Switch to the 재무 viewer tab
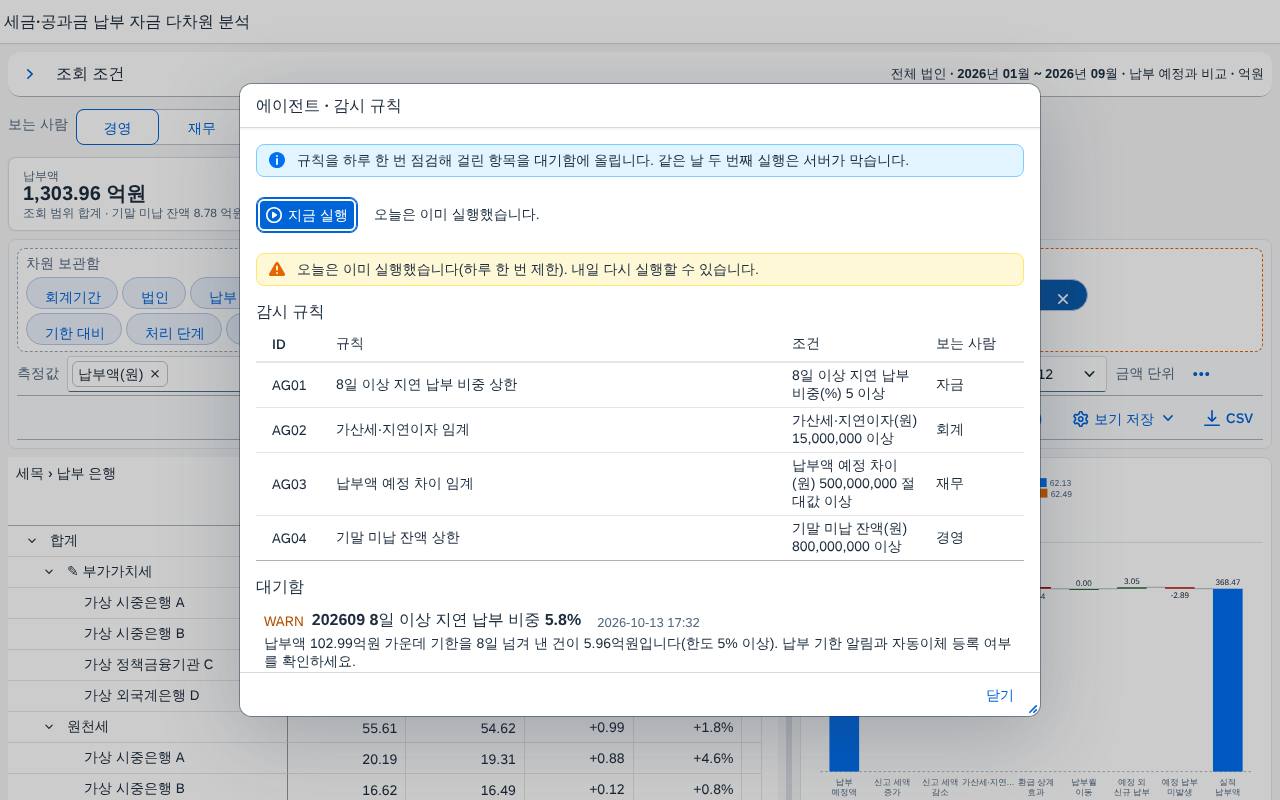Image resolution: width=1280 pixels, height=800 pixels. (x=201, y=127)
